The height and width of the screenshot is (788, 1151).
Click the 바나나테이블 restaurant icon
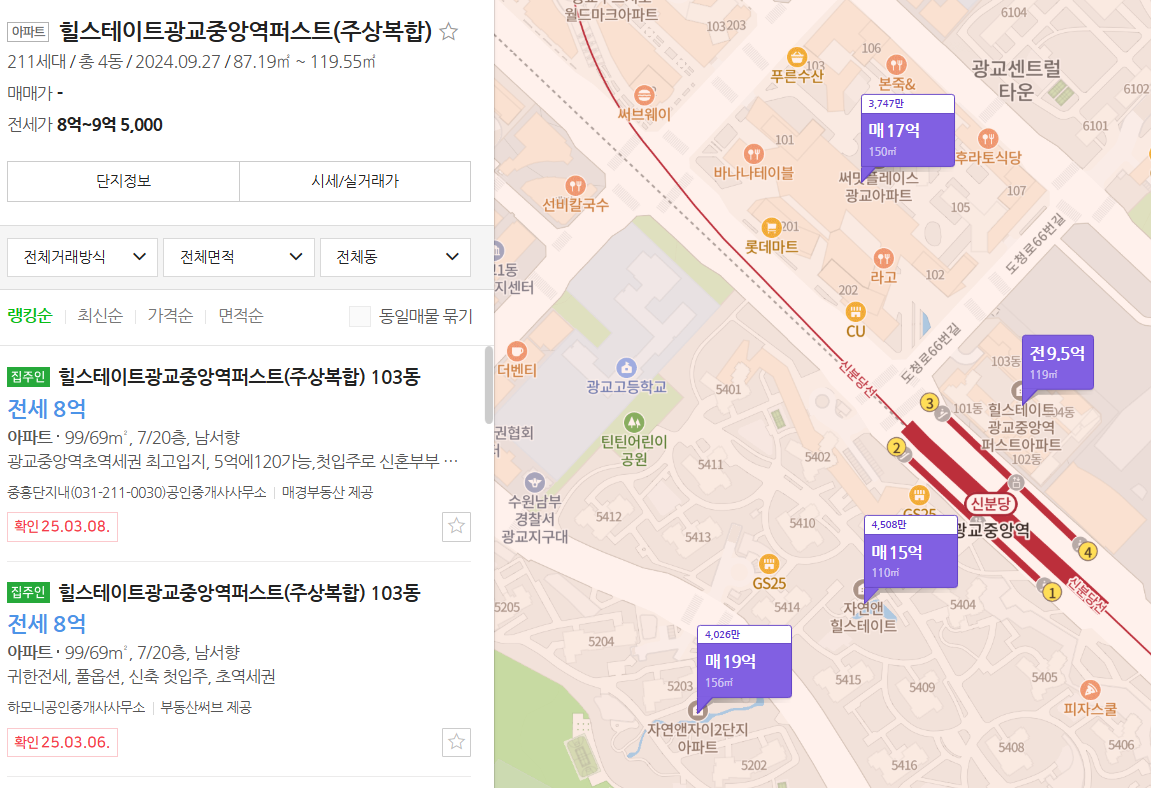(x=753, y=154)
